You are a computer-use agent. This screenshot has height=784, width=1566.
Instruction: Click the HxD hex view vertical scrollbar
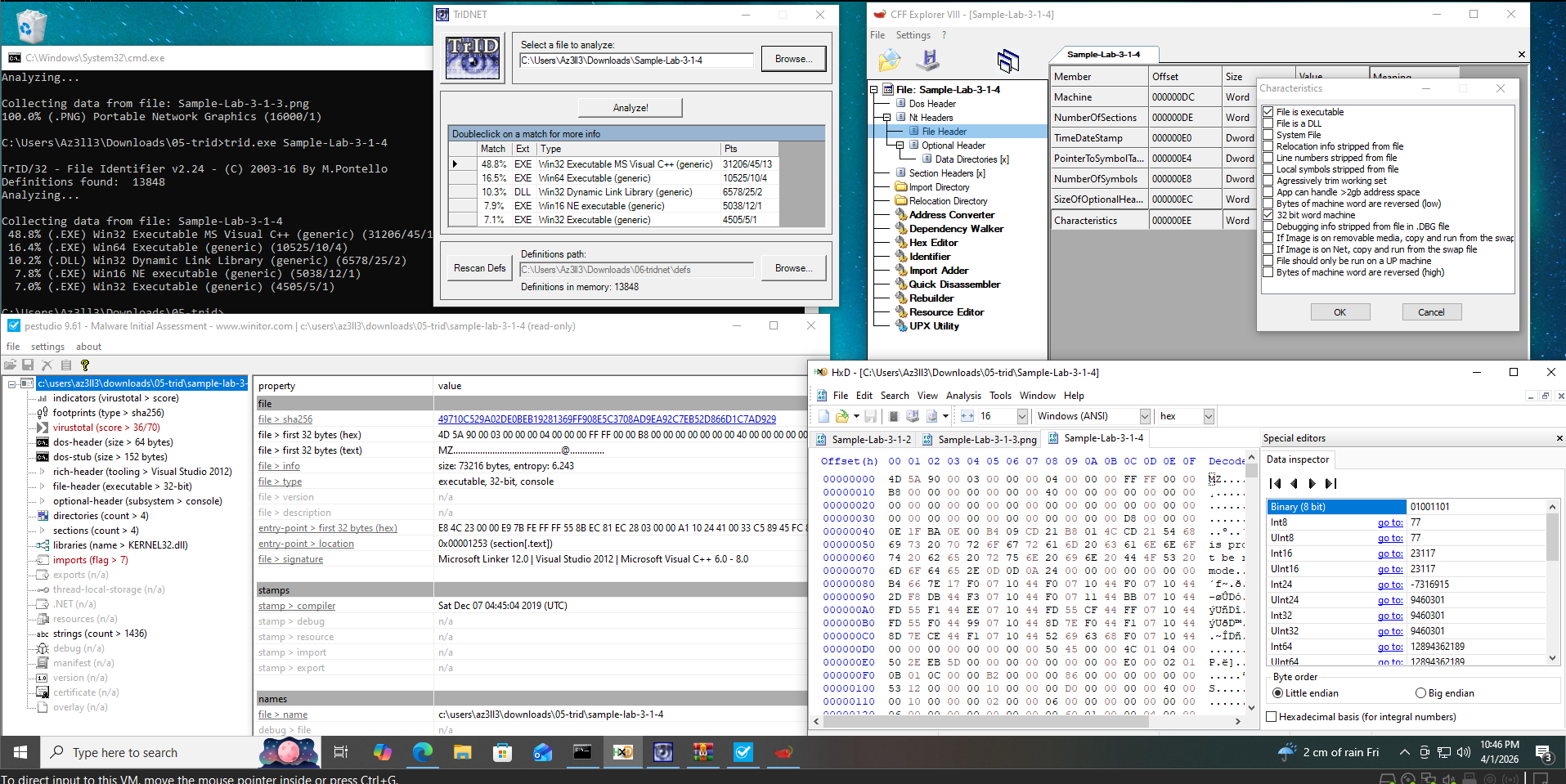click(x=1251, y=585)
